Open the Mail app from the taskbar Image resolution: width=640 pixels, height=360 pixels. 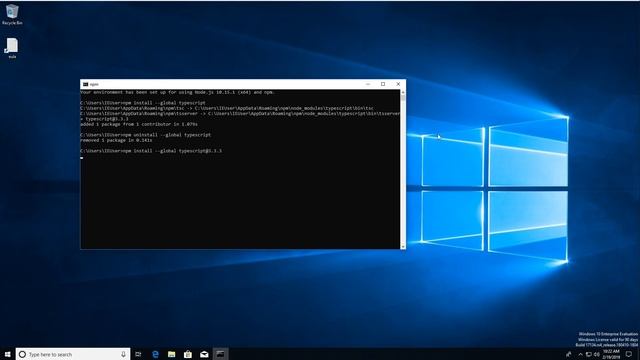[204, 354]
